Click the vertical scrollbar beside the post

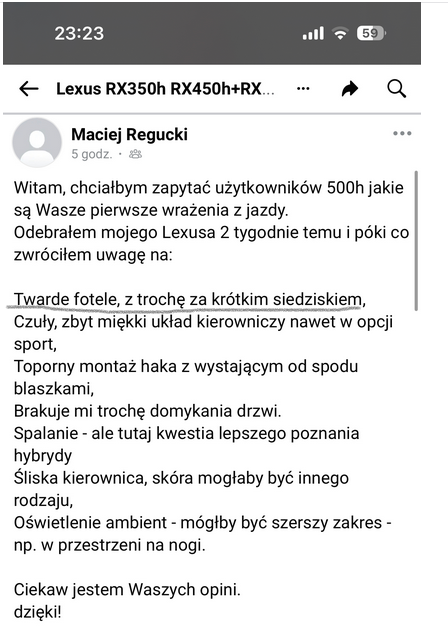(x=416, y=241)
